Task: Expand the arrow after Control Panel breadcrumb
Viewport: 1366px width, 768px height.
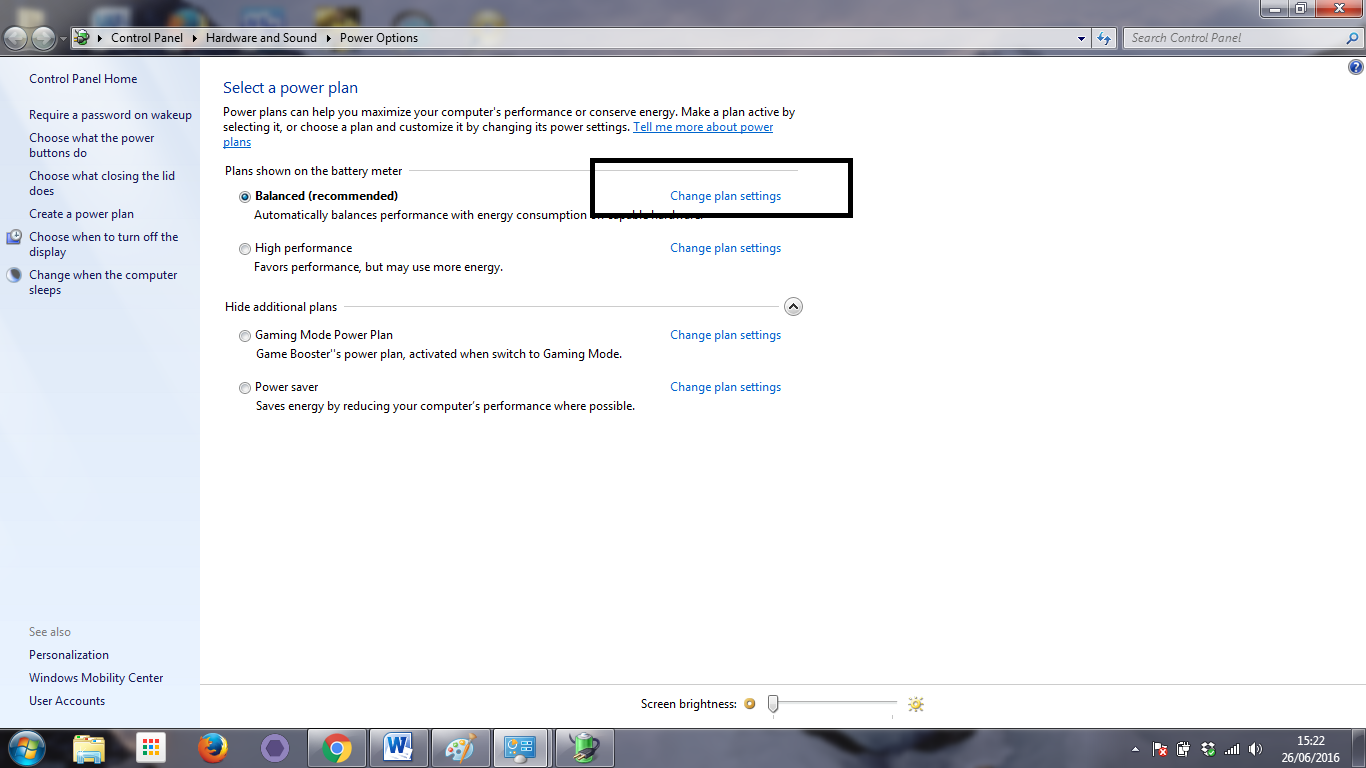Action: [x=197, y=38]
